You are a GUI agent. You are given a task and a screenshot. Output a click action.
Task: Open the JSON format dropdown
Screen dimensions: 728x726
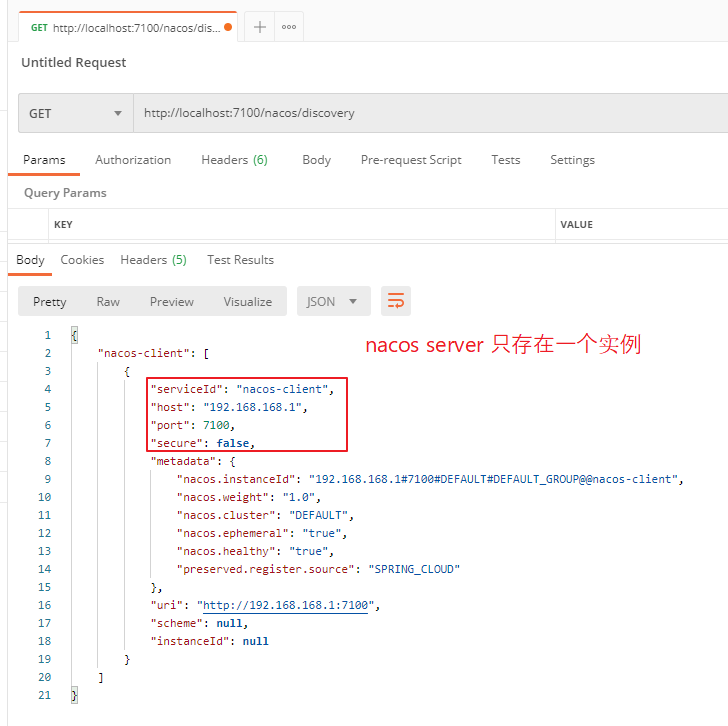333,301
